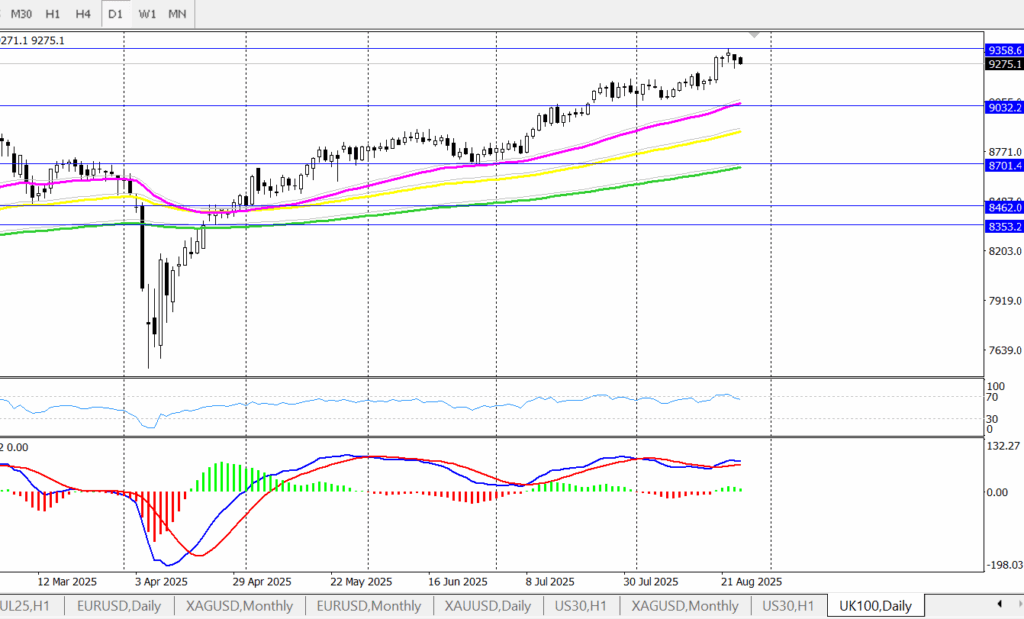
Task: Change timeframe to H4
Action: pos(84,14)
